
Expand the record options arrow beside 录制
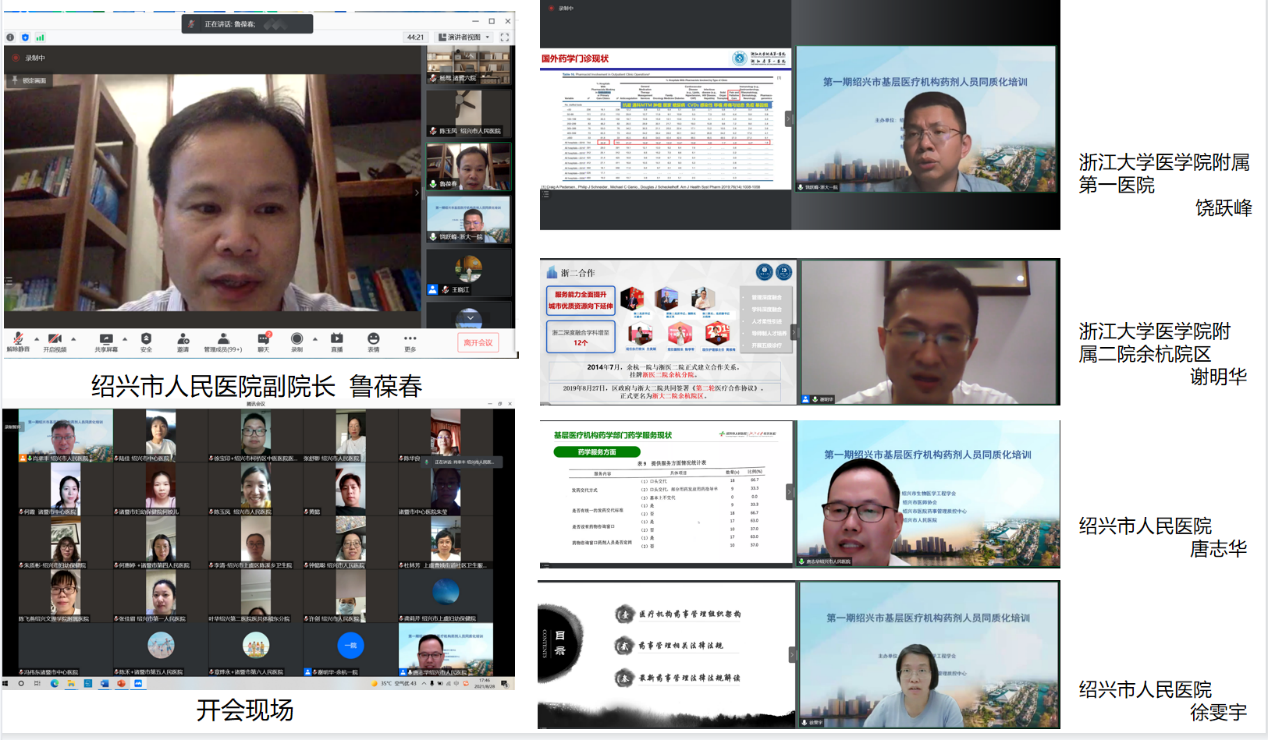click(x=315, y=339)
